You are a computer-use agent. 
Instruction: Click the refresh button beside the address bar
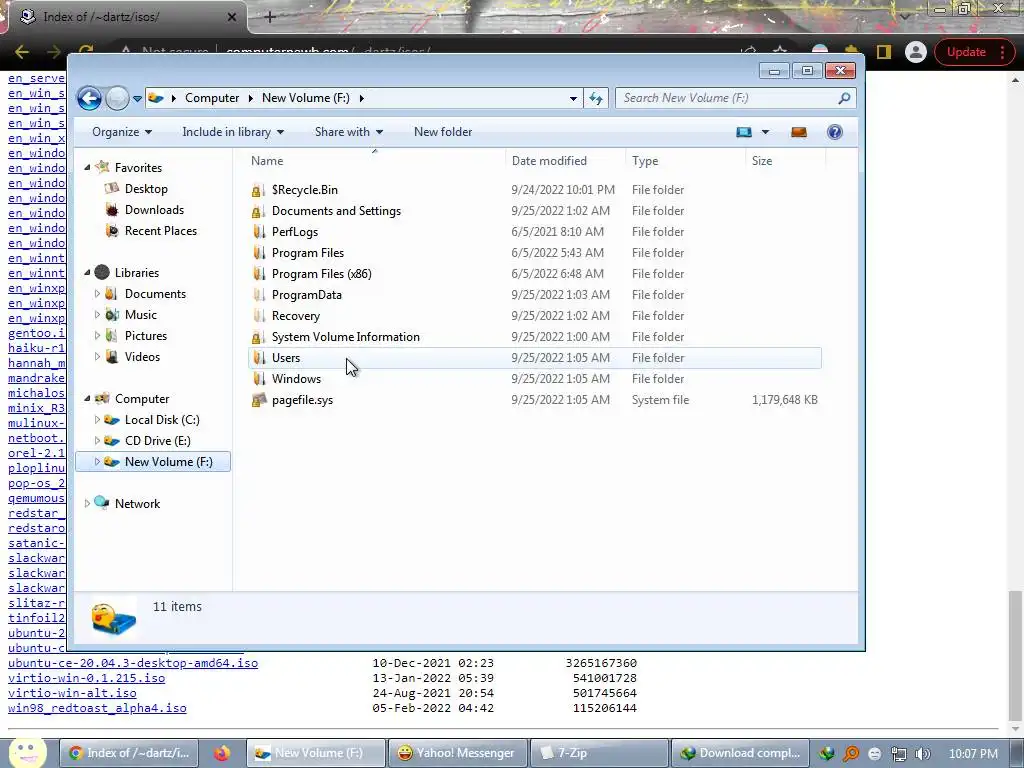(596, 98)
